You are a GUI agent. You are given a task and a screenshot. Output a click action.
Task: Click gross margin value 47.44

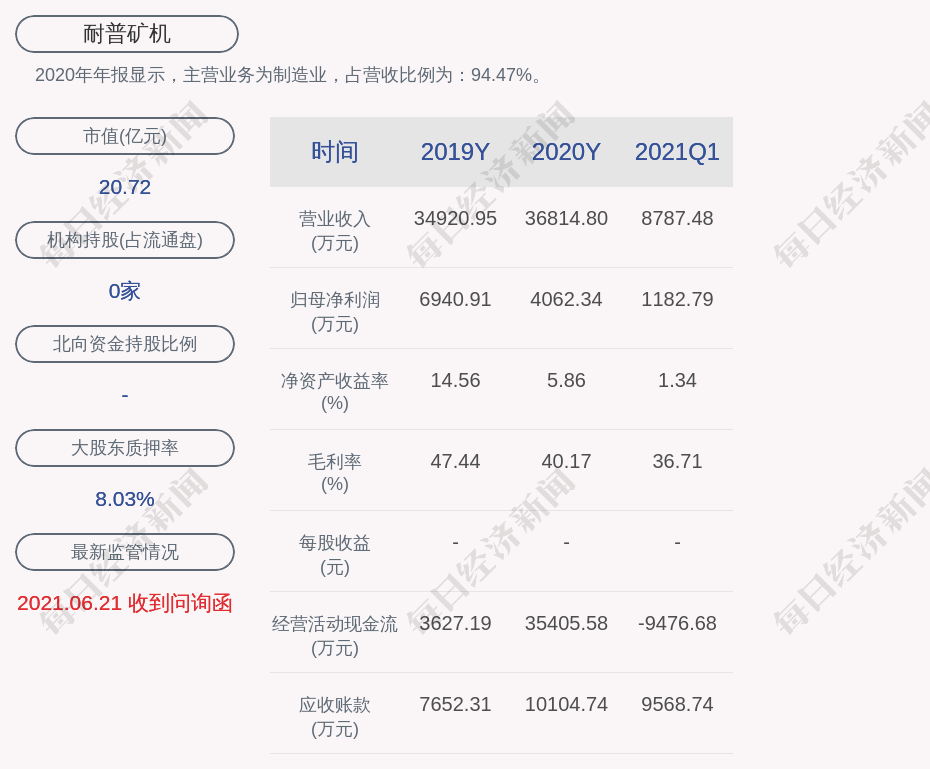456,461
